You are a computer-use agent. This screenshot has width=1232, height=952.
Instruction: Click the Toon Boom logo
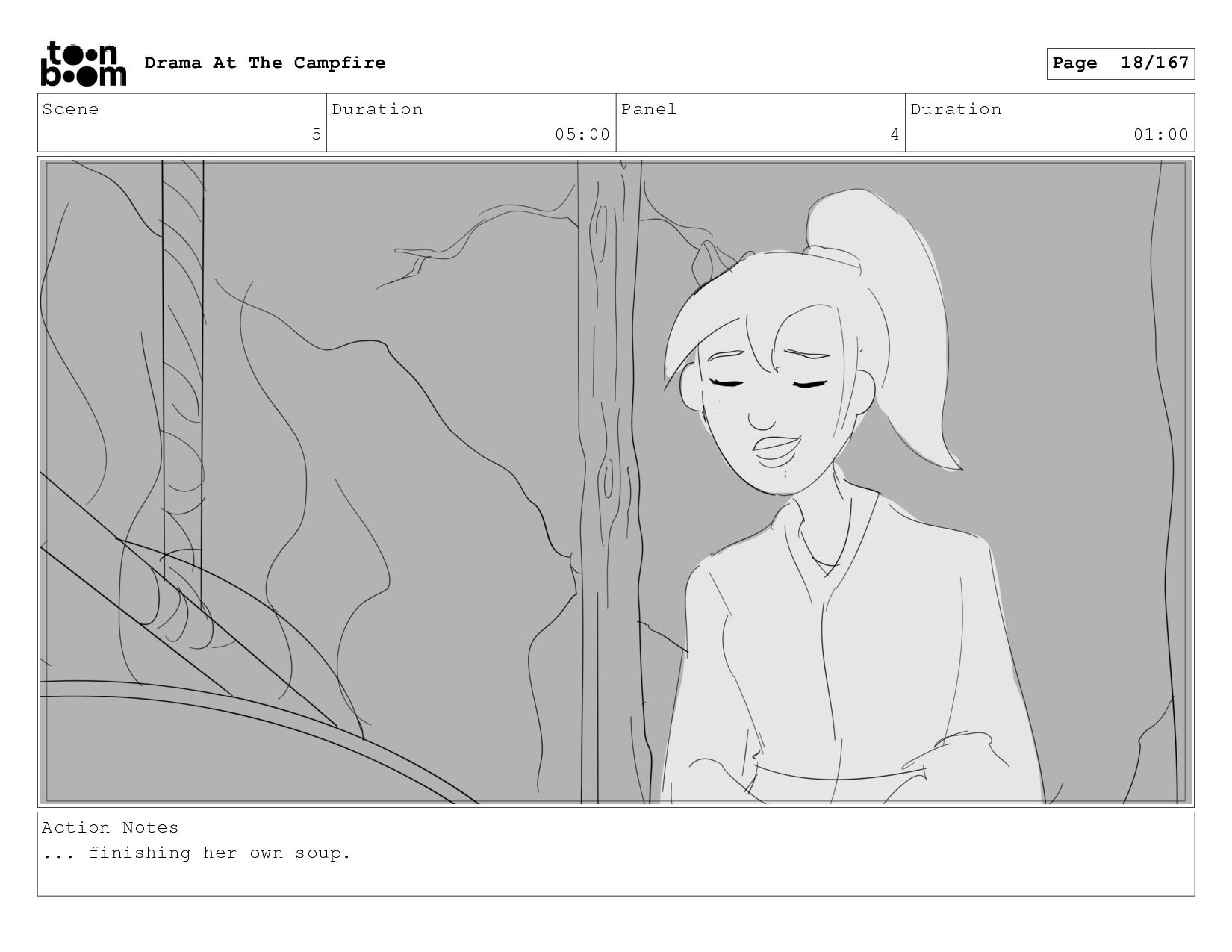click(x=83, y=63)
